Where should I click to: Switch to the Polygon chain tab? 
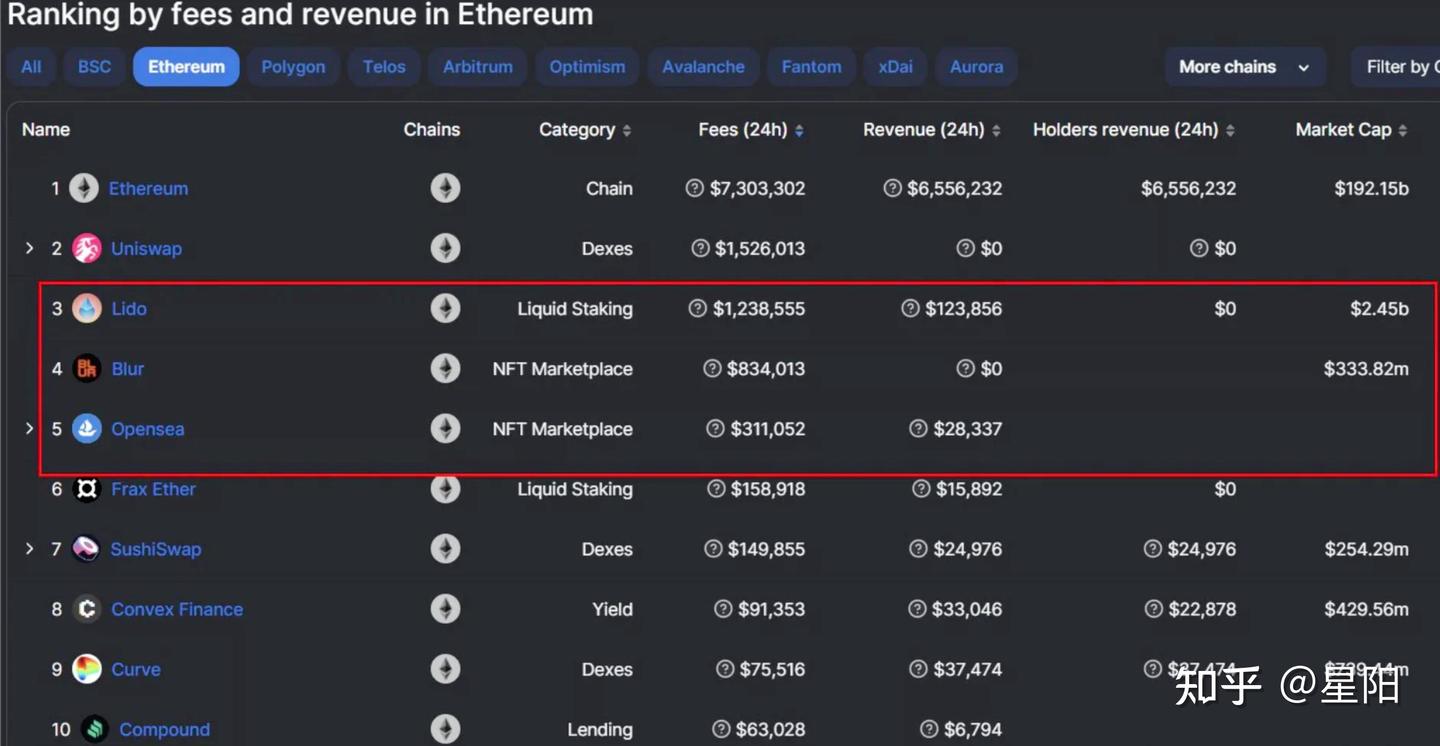[293, 67]
